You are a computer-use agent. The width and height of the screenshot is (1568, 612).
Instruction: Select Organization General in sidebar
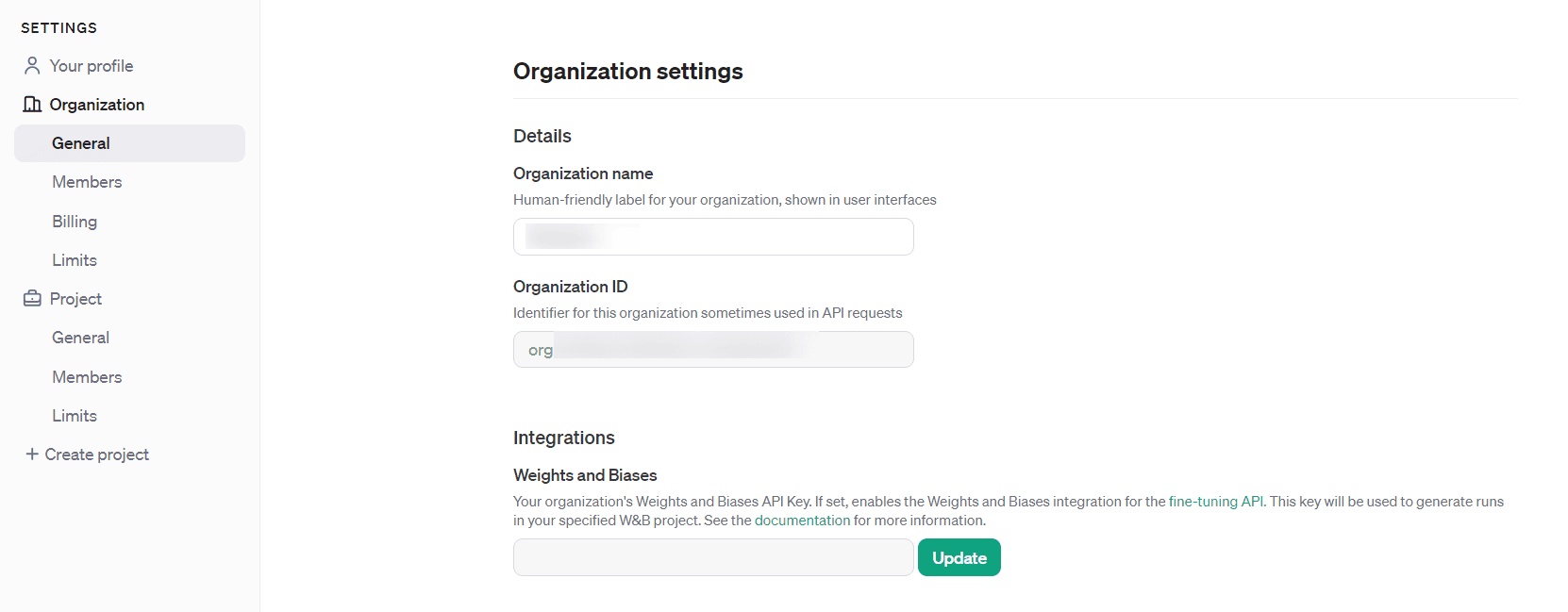81,143
